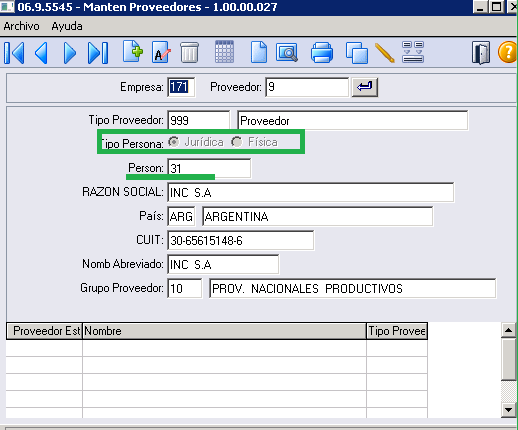
Task: Click the Empresa field containing 171
Action: pos(181,87)
